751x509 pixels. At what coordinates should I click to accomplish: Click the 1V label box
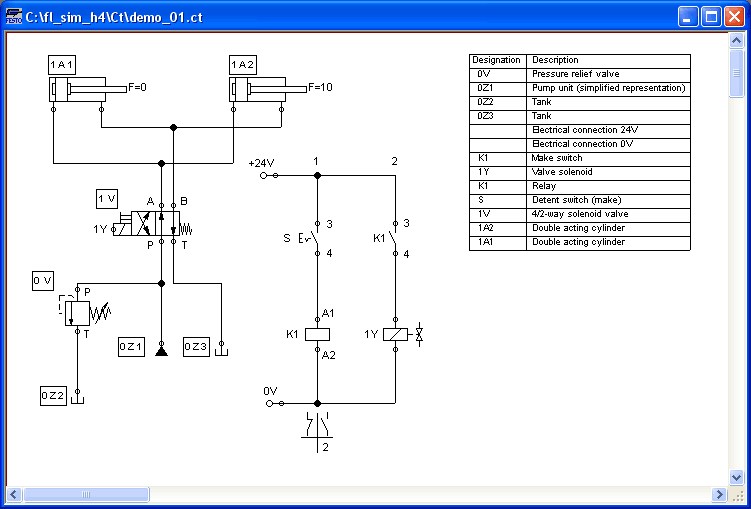(107, 199)
